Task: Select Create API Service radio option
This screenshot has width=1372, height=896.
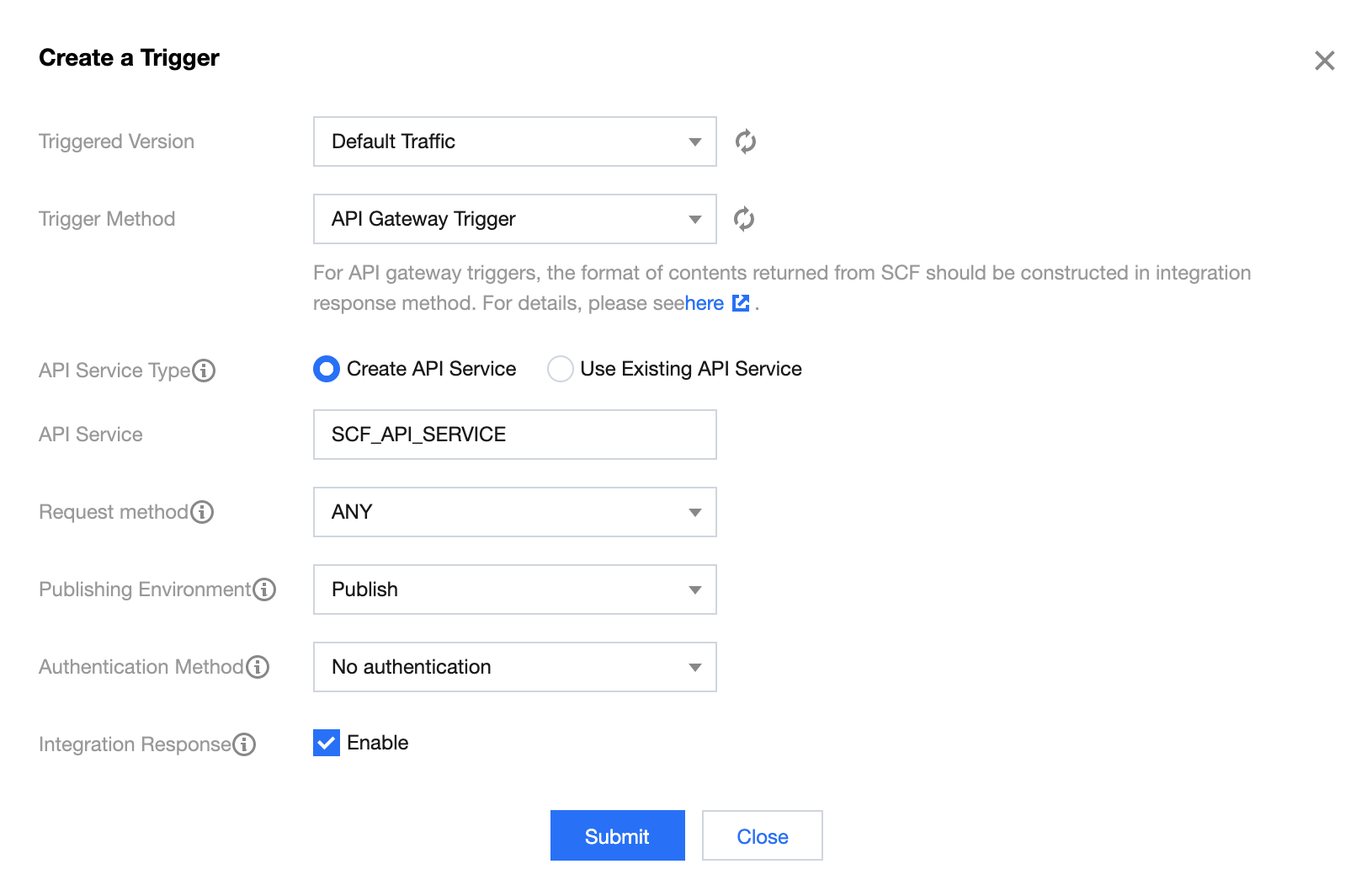Action: [x=327, y=369]
